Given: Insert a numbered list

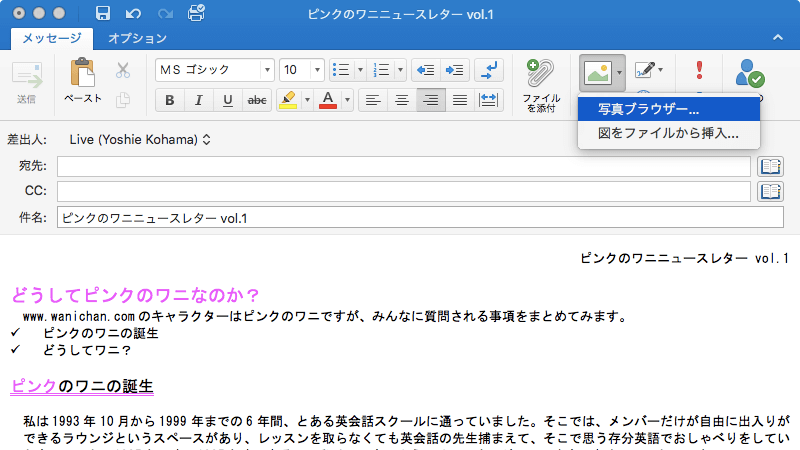Looking at the screenshot, I should pyautogui.click(x=381, y=70).
